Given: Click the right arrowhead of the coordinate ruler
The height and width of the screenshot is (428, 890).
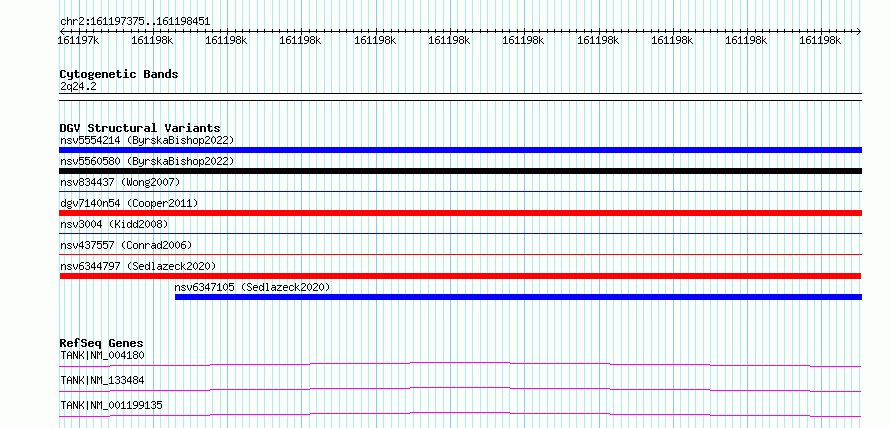Looking at the screenshot, I should 859,31.
